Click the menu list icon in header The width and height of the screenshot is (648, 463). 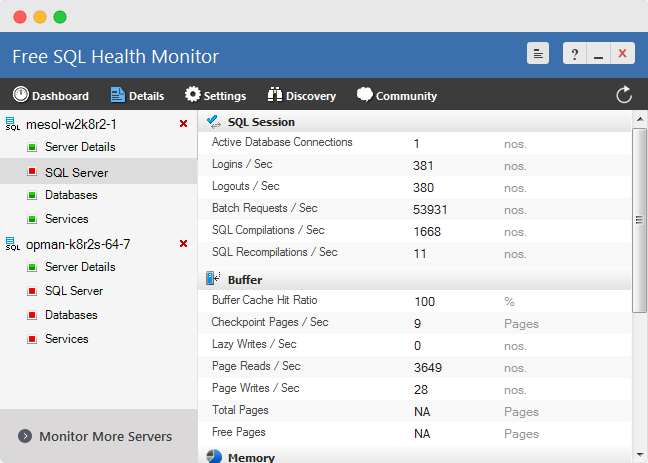pyautogui.click(x=538, y=55)
